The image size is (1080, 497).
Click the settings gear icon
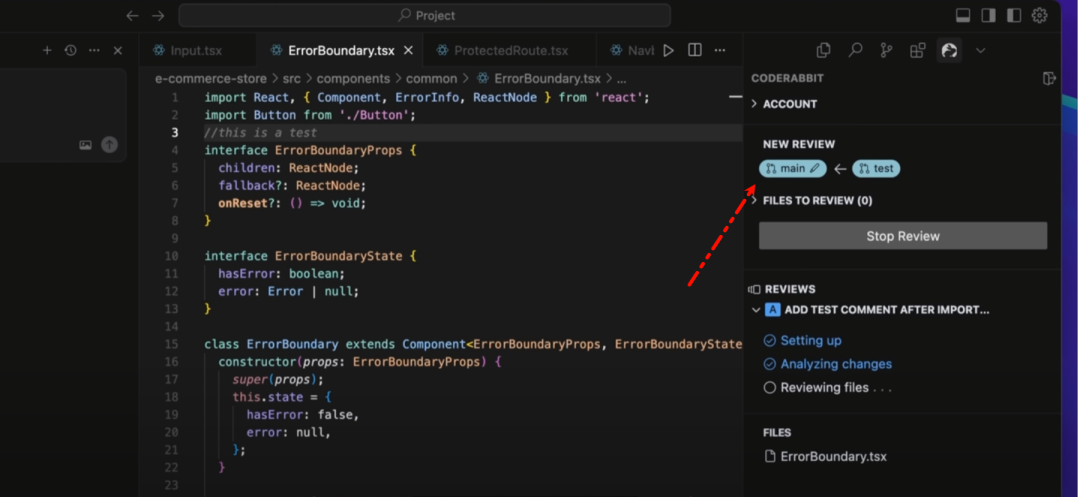[x=1040, y=15]
